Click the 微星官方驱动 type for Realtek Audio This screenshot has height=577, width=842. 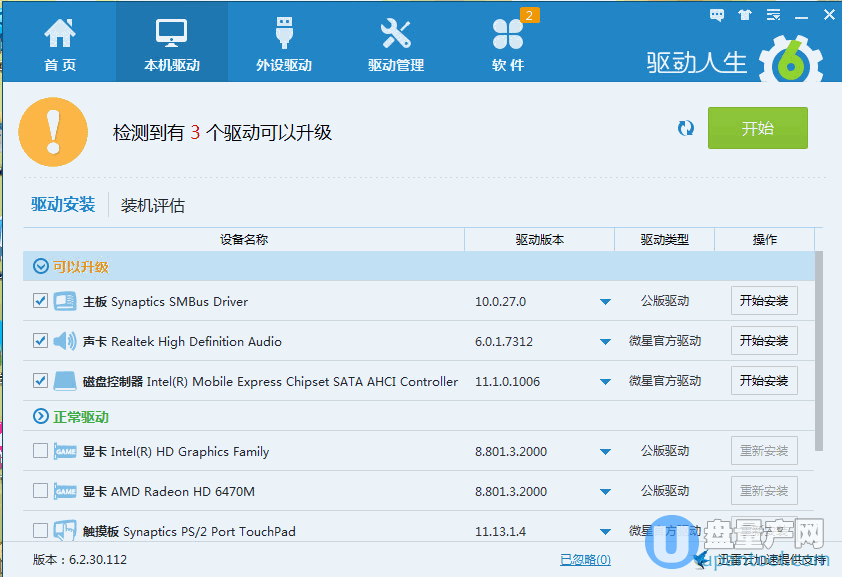(665, 341)
